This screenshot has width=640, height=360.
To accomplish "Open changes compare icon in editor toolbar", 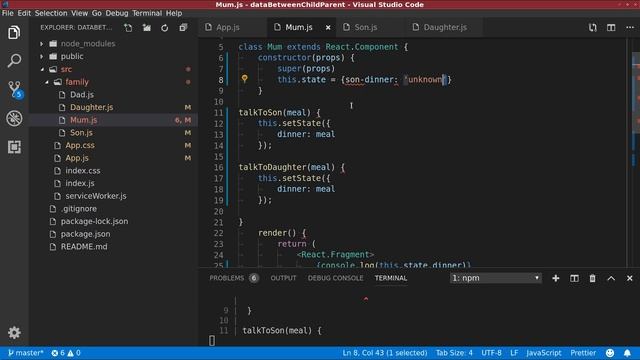I will [593, 27].
